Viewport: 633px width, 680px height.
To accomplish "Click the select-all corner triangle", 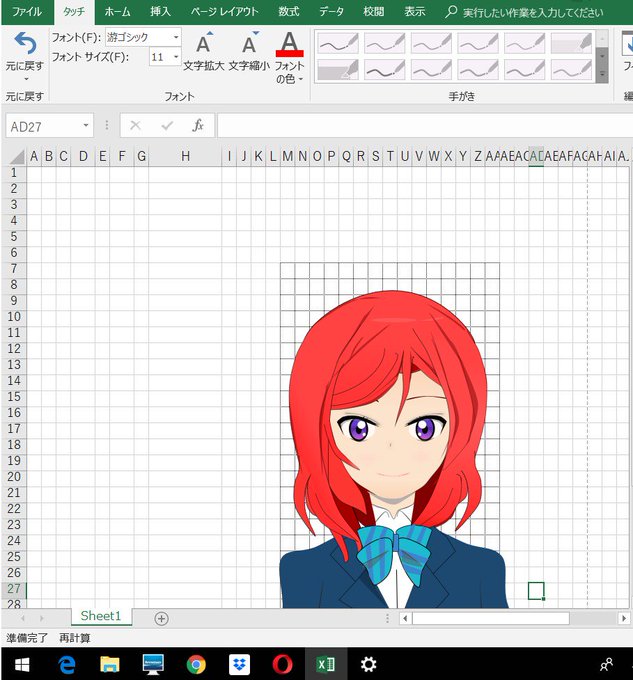I will (16, 157).
